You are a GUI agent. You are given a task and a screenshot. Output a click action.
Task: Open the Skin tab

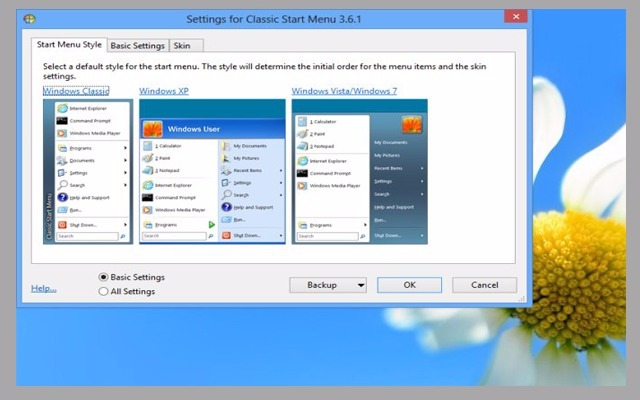tap(182, 45)
